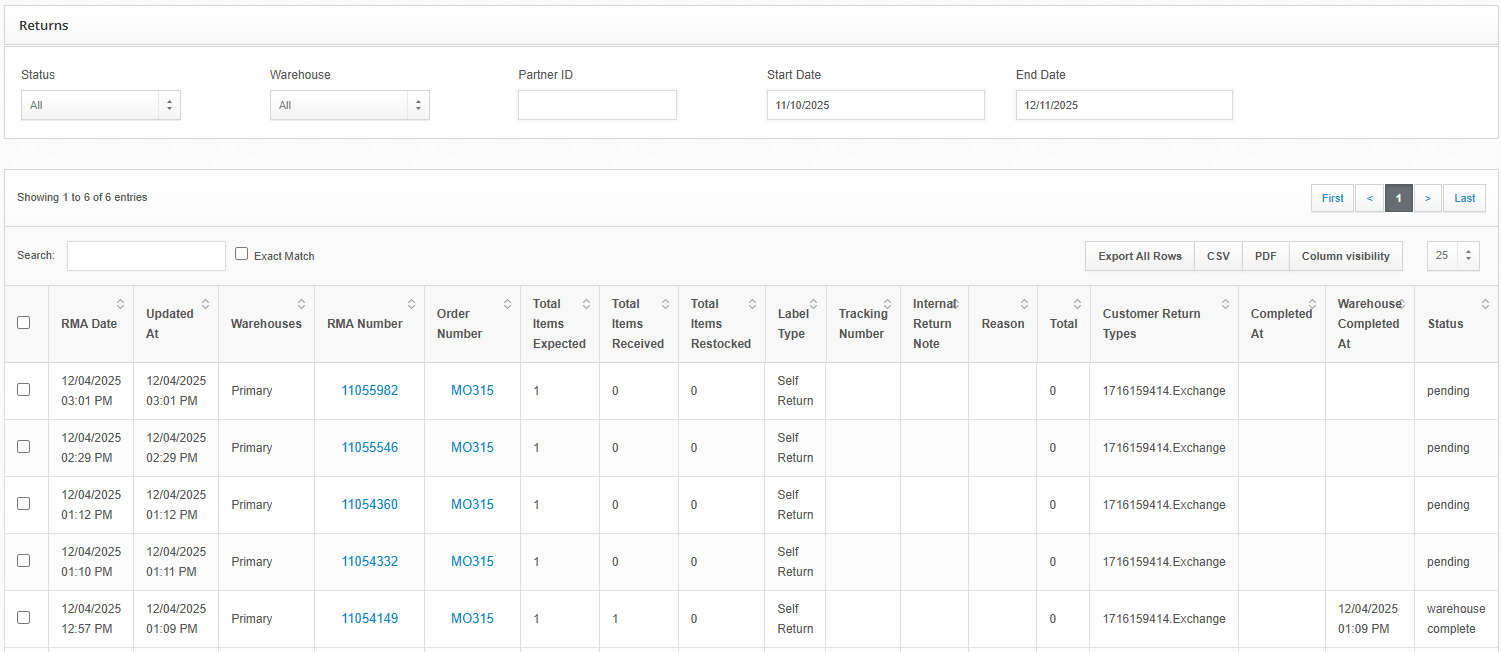Enable the Exact Match checkbox
Viewport: 1501px width, 652px height.
241,254
